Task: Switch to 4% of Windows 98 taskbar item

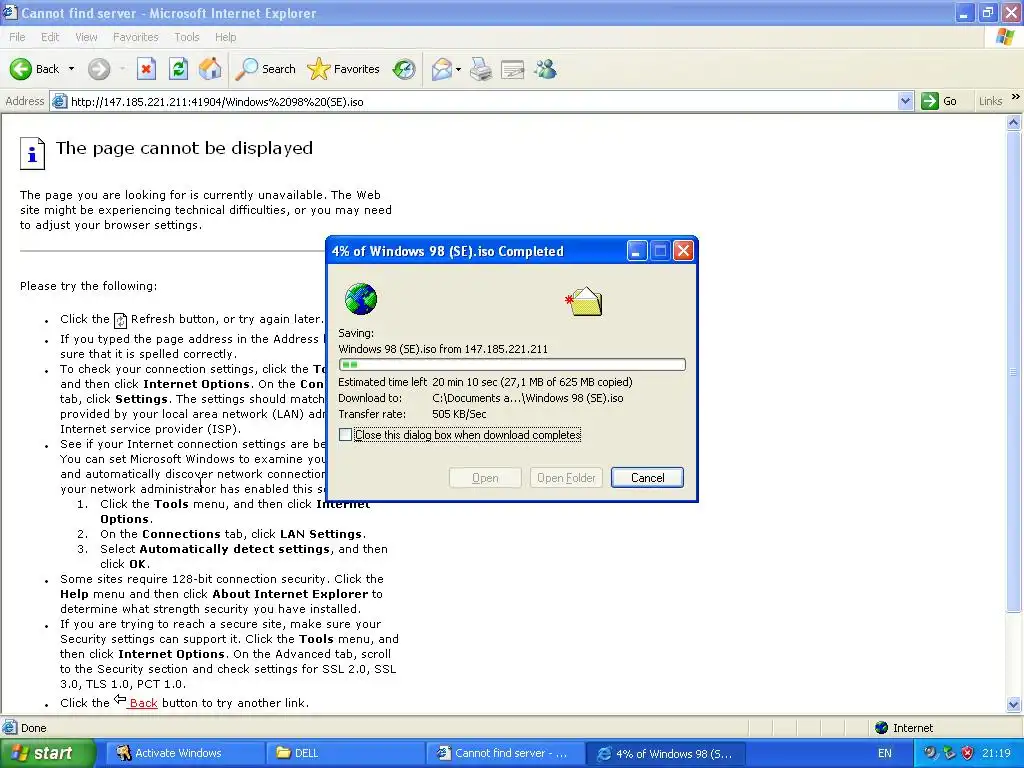Action: (663, 753)
